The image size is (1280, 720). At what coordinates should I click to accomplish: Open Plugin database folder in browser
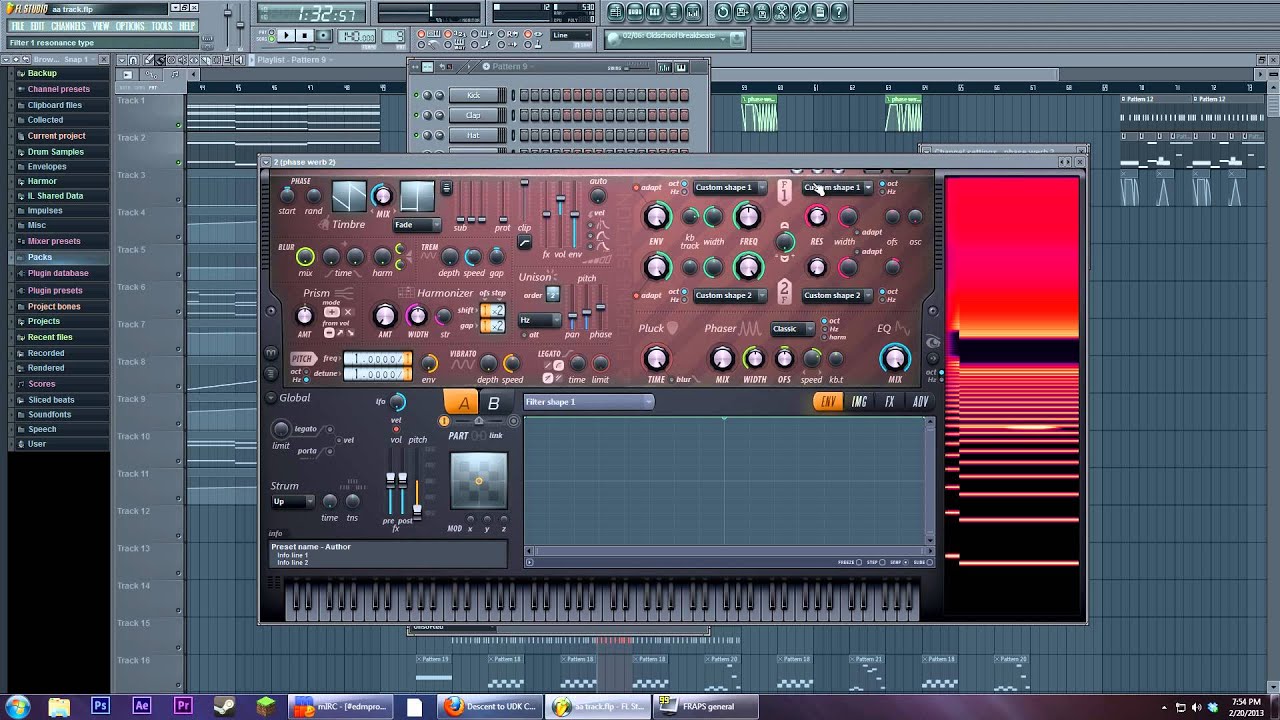58,273
